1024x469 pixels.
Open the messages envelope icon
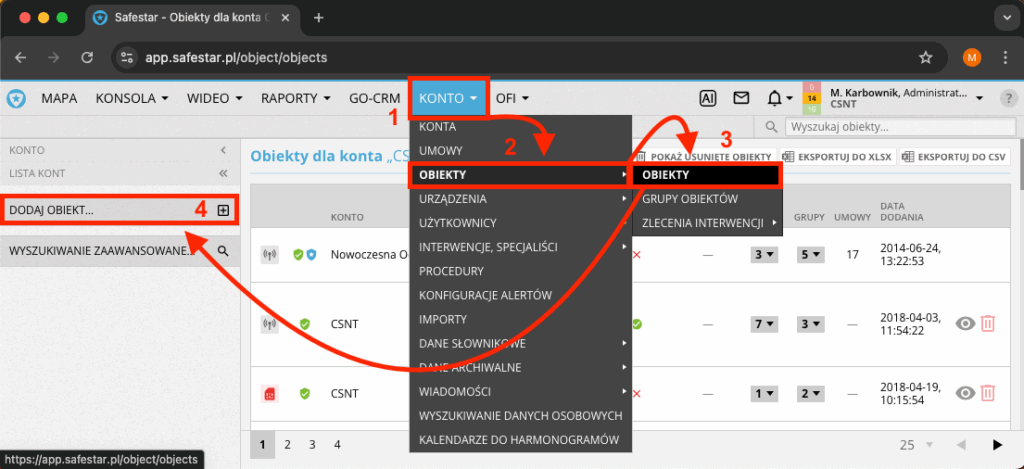[x=741, y=98]
